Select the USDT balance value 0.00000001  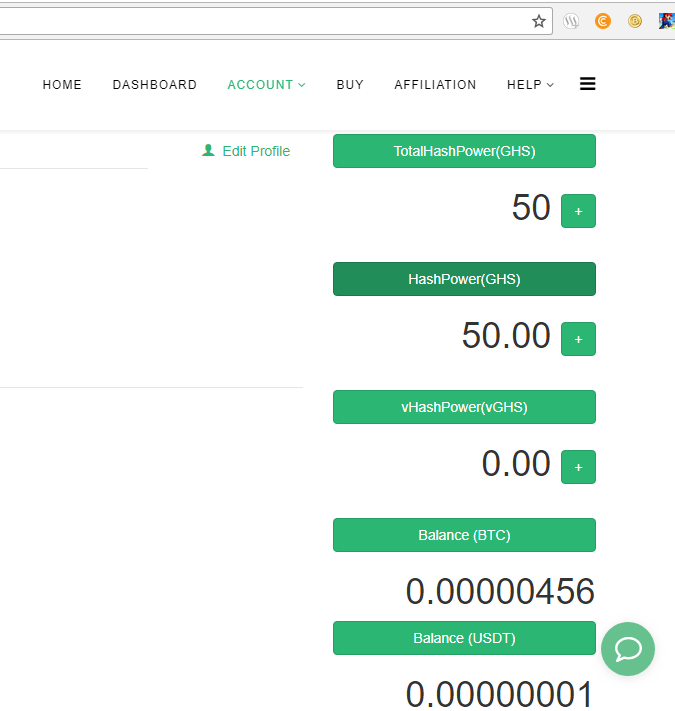[500, 694]
